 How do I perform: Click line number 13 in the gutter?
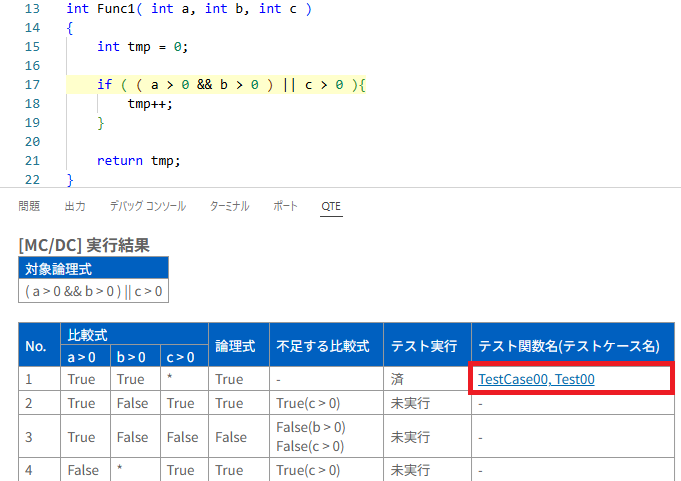[32, 9]
